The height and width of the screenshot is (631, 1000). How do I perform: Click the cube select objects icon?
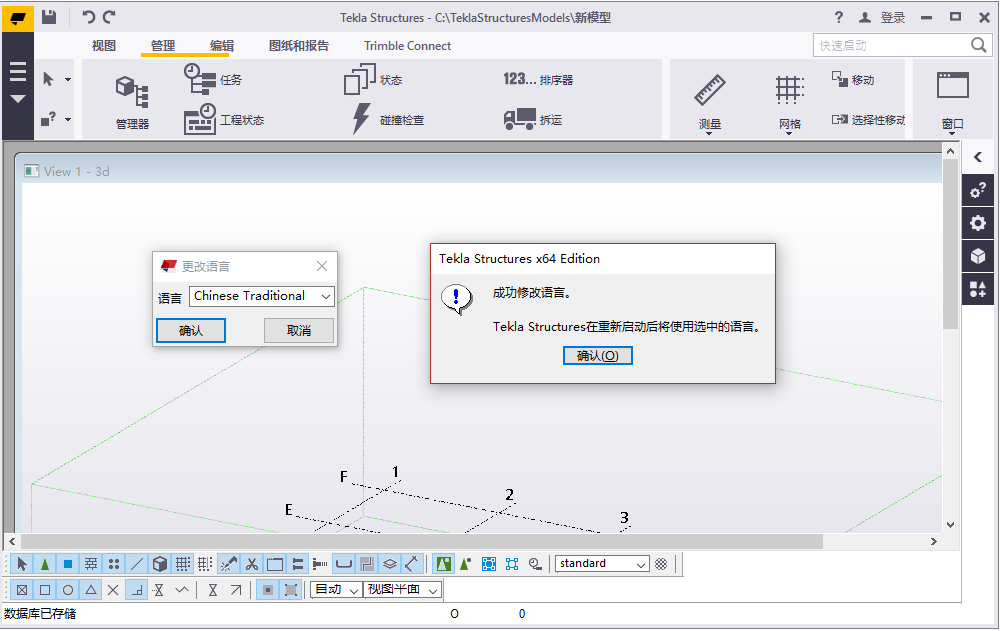click(159, 564)
